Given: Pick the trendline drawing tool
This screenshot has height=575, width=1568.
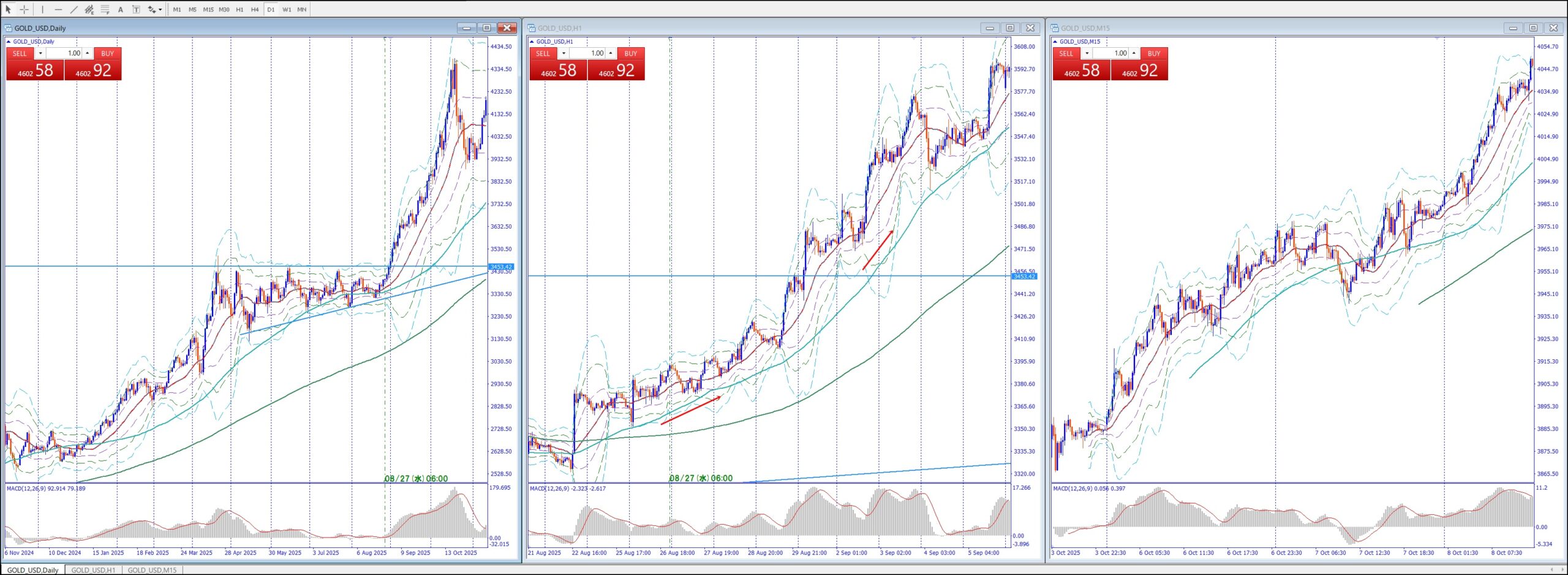Looking at the screenshot, I should (x=74, y=9).
